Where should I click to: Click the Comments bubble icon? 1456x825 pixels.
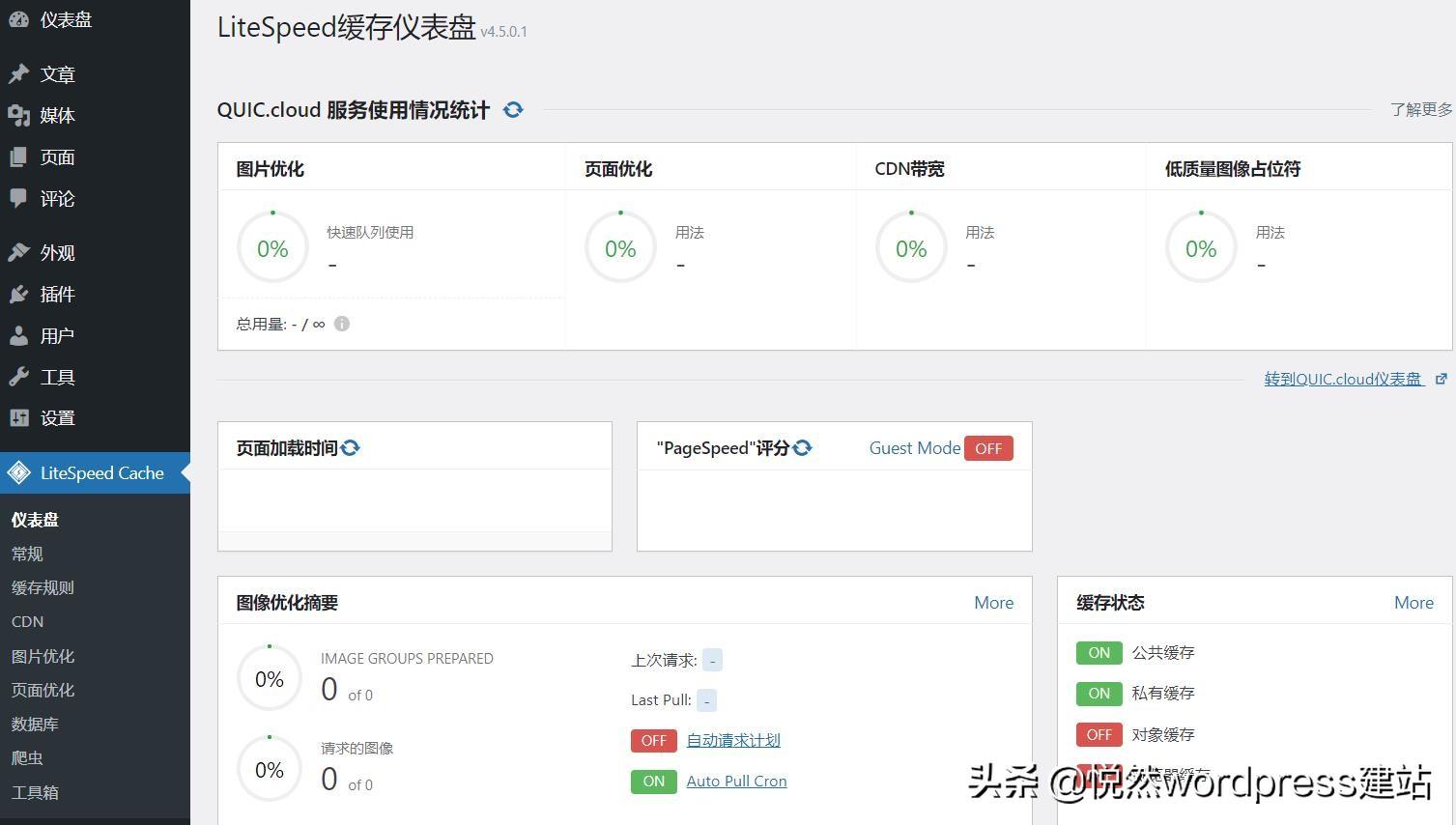point(18,198)
